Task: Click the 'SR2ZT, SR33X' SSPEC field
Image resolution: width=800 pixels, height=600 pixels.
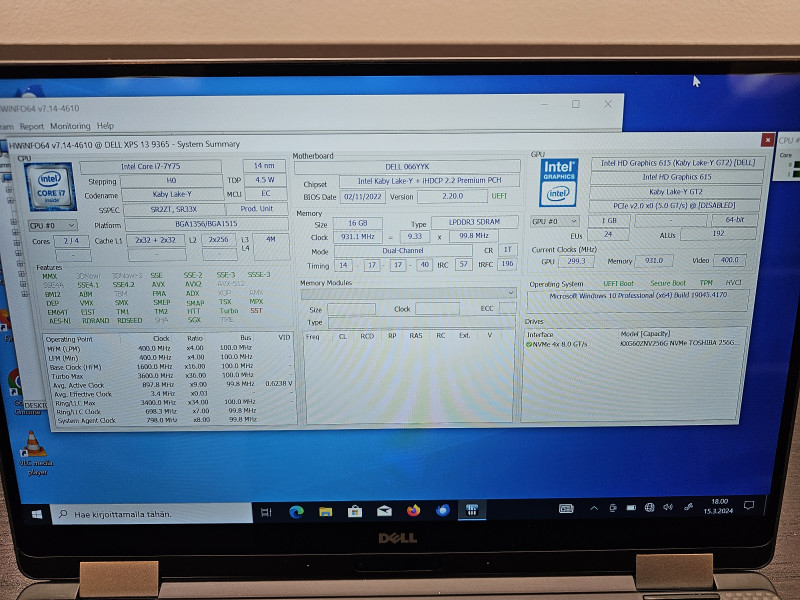Action: coord(173,209)
